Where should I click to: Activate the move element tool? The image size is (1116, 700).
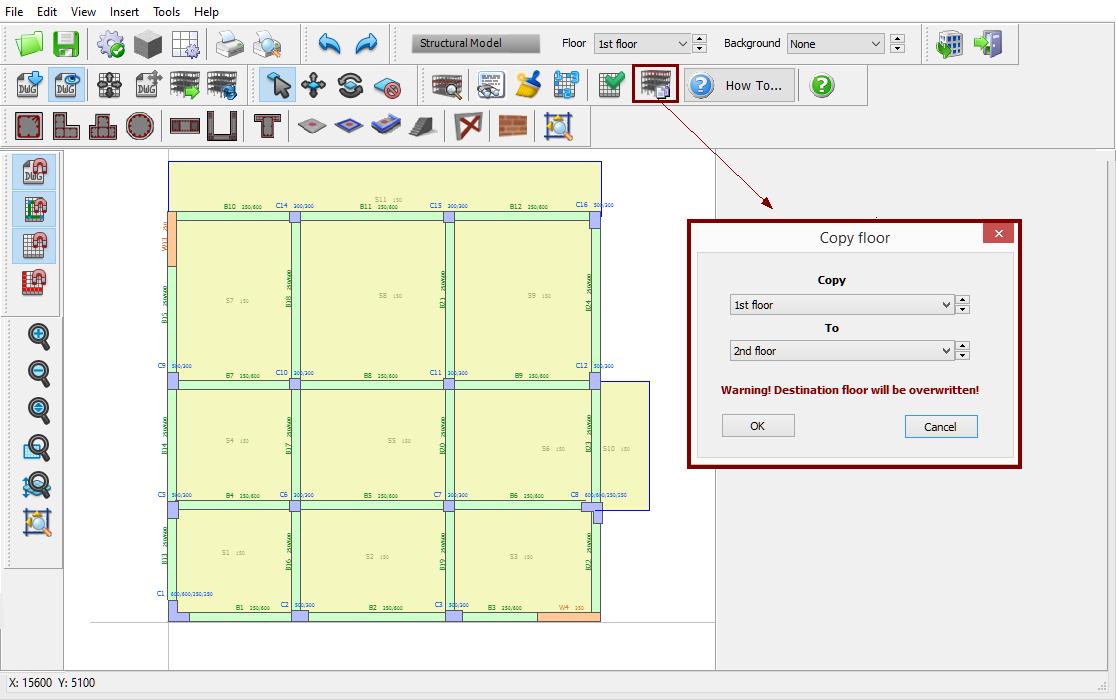click(314, 85)
